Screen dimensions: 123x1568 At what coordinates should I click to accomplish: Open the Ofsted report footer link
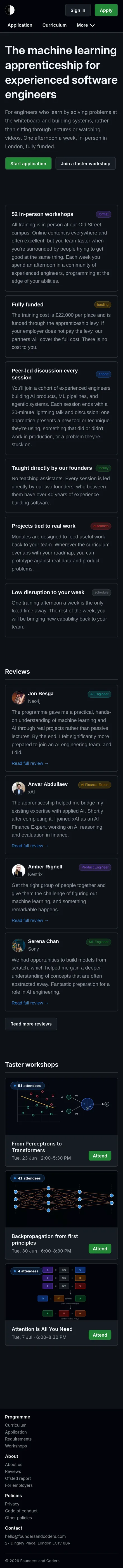18,1478
